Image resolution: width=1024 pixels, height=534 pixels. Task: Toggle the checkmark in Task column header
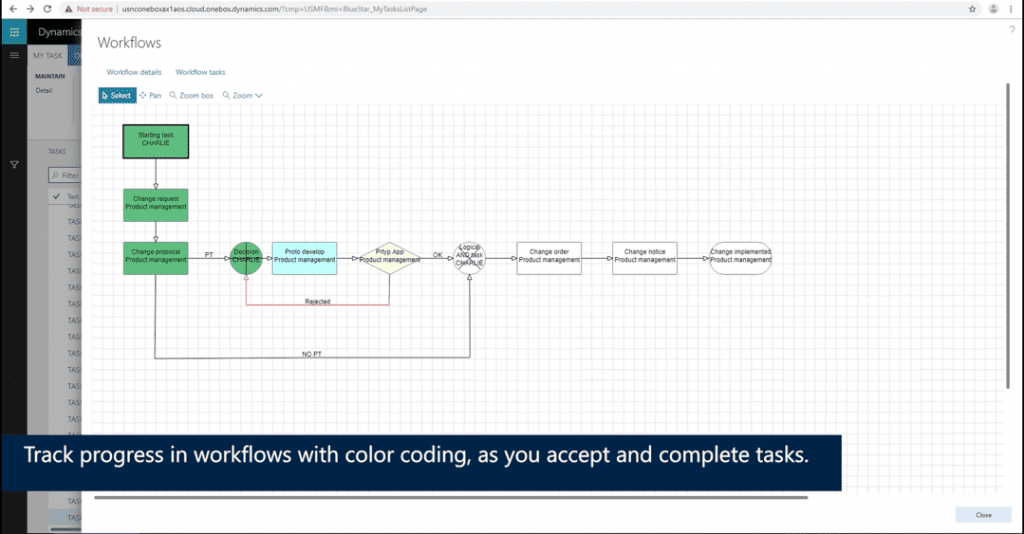(x=57, y=197)
